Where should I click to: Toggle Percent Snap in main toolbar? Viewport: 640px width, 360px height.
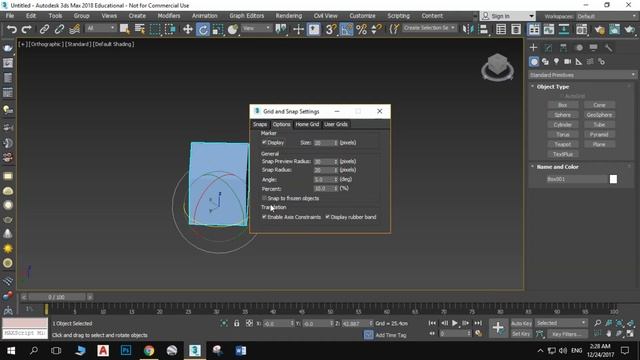tap(361, 29)
